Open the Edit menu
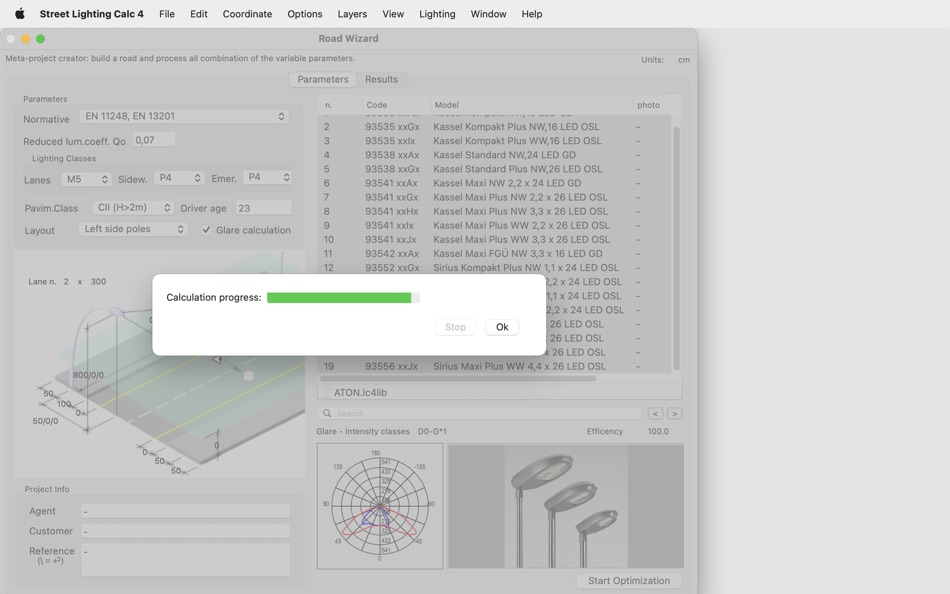The image size is (950, 594). 199,14
